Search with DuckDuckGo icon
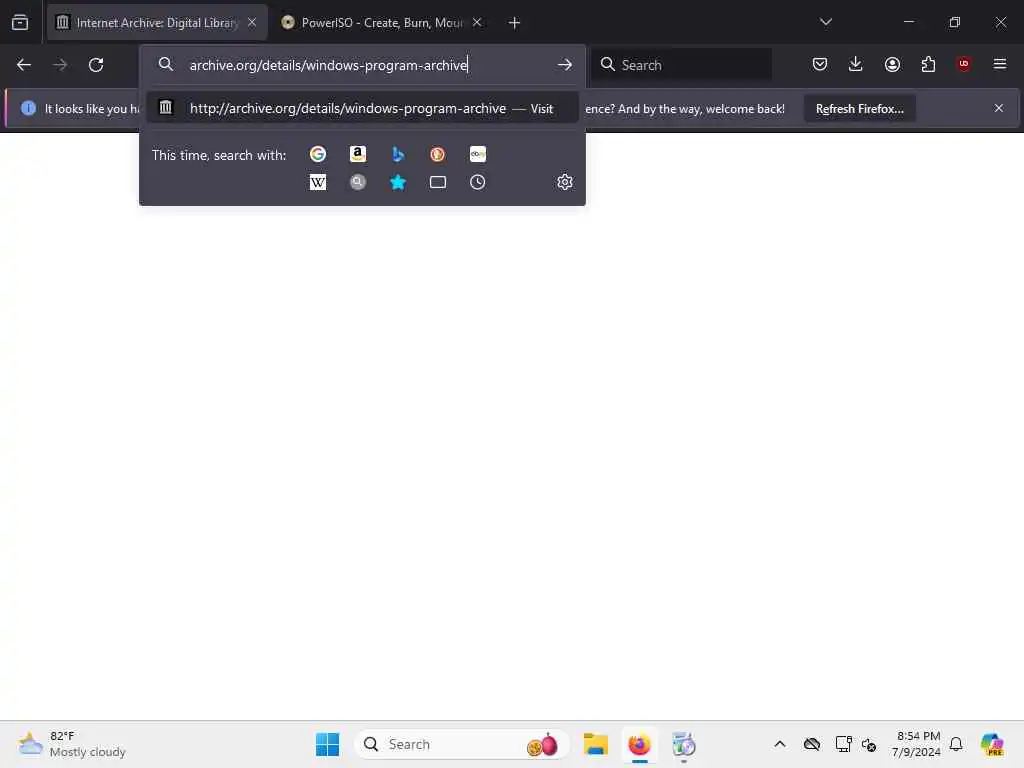This screenshot has width=1024, height=768. (x=438, y=154)
